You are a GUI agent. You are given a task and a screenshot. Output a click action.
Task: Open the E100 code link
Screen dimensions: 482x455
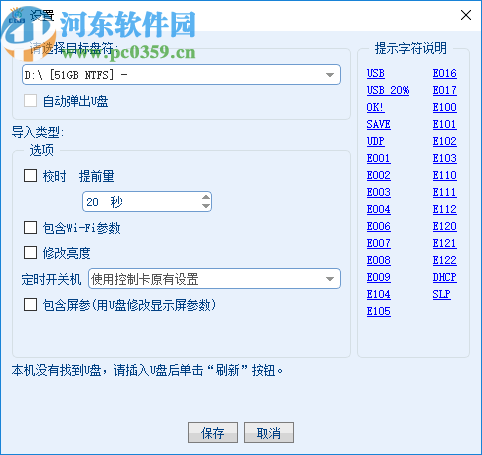pyautogui.click(x=445, y=107)
